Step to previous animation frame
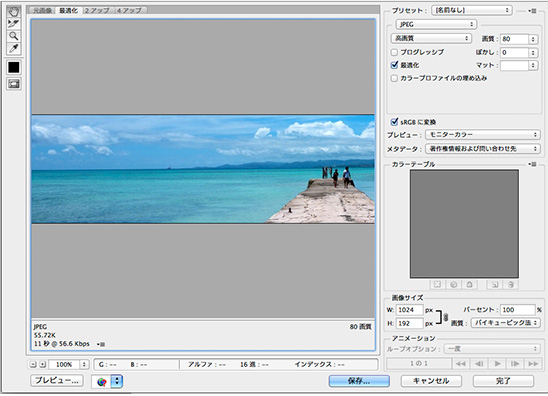This screenshot has height=396, width=548. pyautogui.click(x=479, y=364)
